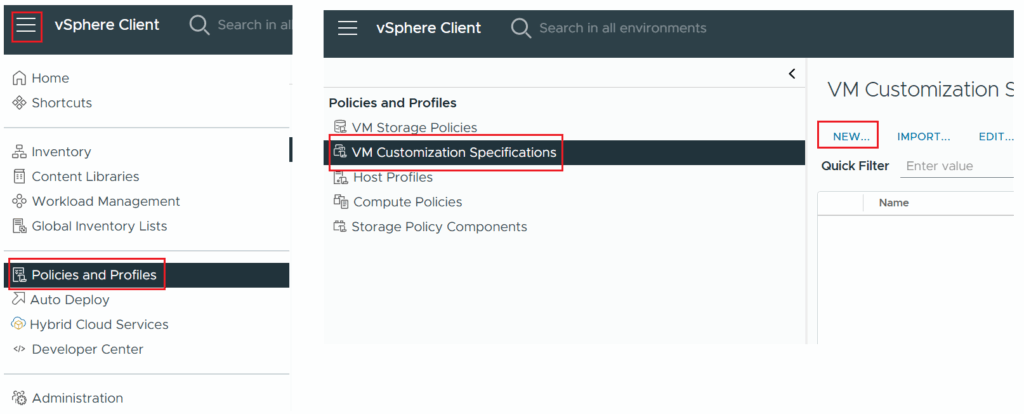
Task: Click the Workload Management icon
Action: point(20,202)
